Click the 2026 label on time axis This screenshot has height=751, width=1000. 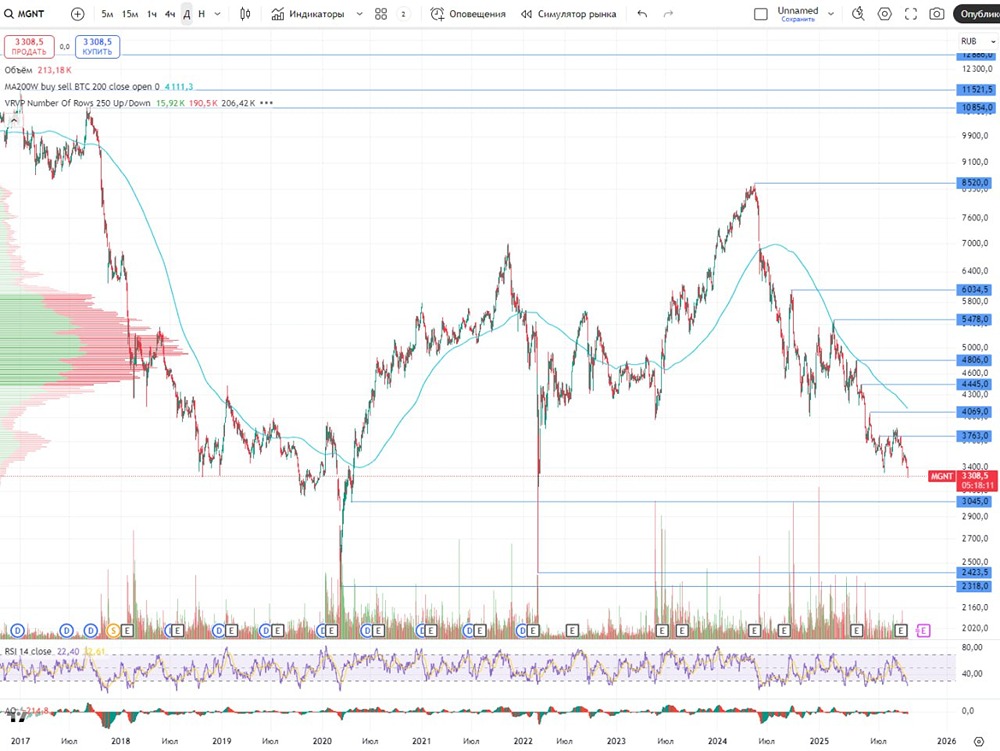pyautogui.click(x=946, y=740)
